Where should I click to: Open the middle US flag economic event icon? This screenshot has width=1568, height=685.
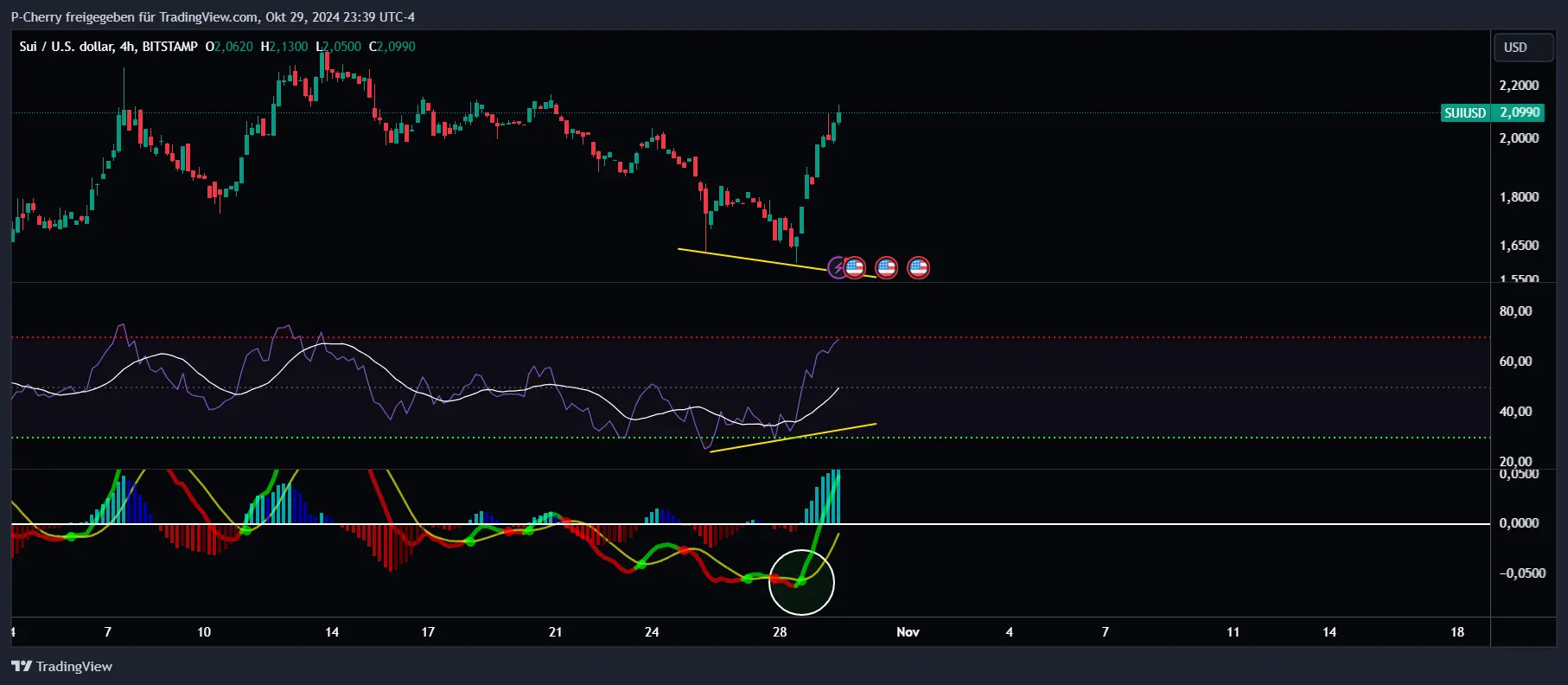[x=887, y=267]
